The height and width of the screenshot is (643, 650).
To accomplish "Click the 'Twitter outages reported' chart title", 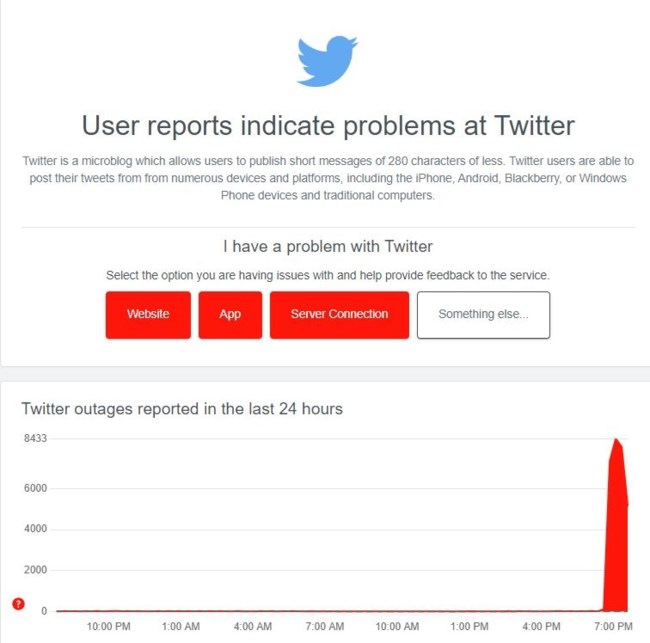I will point(182,409).
